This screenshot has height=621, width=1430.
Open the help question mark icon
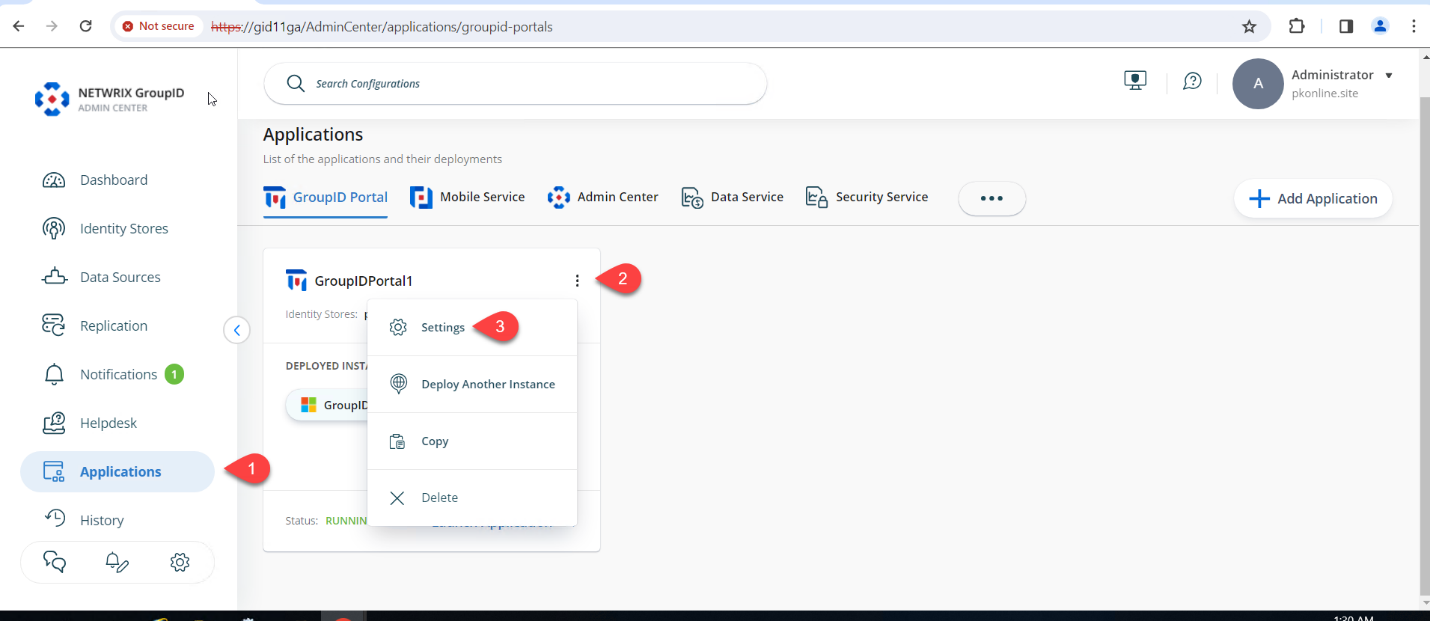point(1191,81)
